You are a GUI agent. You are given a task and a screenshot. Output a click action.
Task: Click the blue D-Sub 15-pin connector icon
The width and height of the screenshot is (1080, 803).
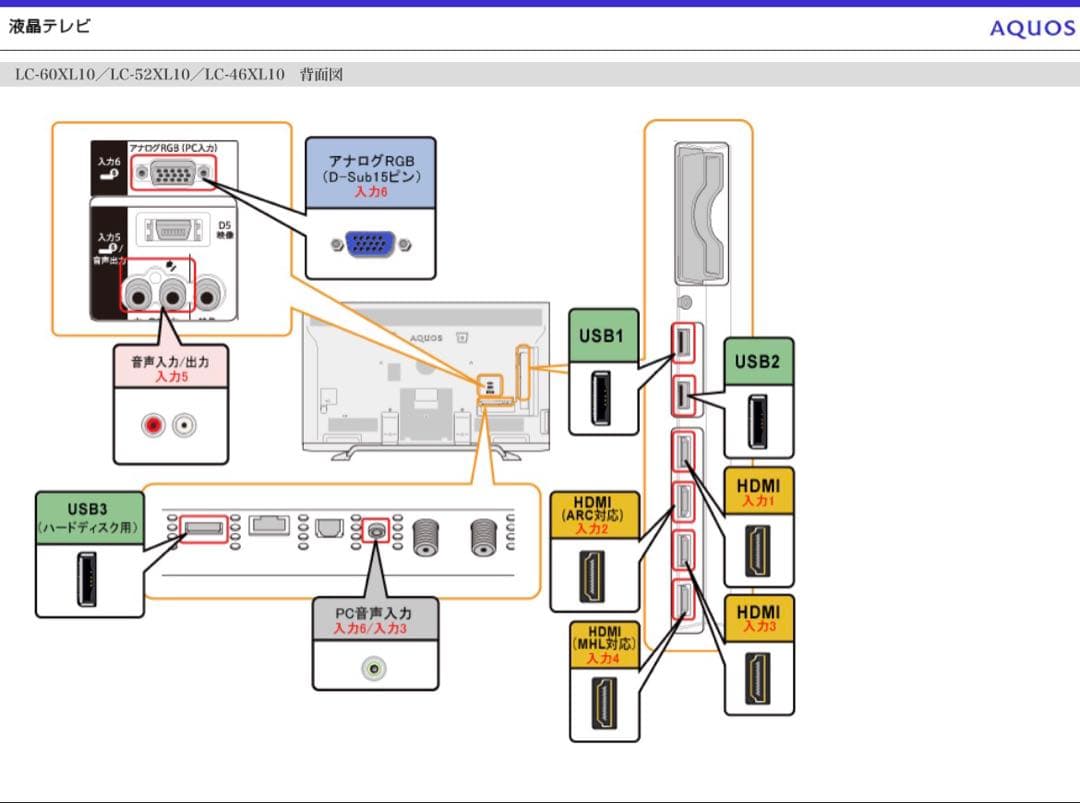[370, 243]
